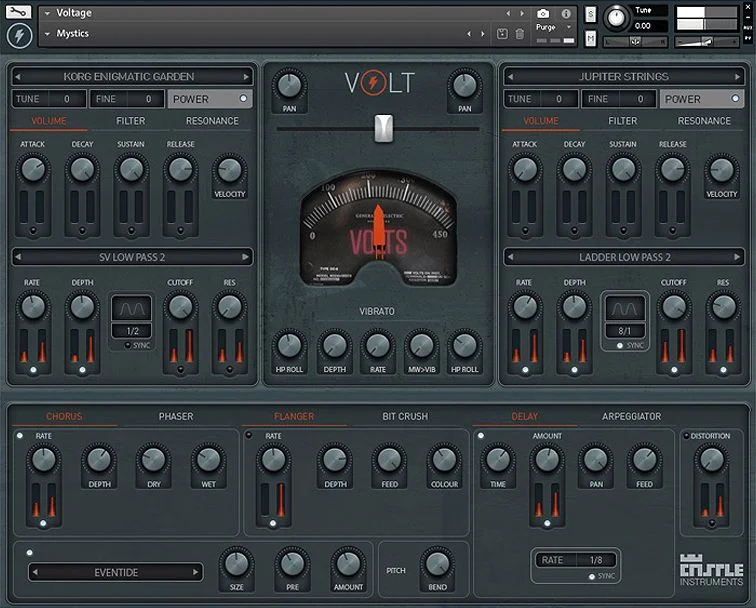The width and height of the screenshot is (756, 608).
Task: Open SV Low Pass 2 filter selector
Action: pyautogui.click(x=132, y=257)
